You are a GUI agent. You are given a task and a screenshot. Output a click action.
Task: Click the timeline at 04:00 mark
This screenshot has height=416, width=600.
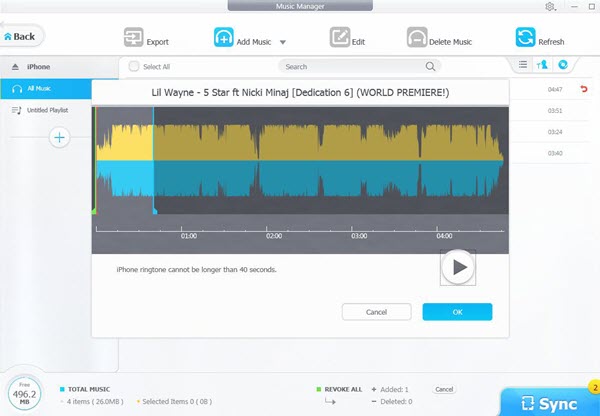pyautogui.click(x=437, y=229)
